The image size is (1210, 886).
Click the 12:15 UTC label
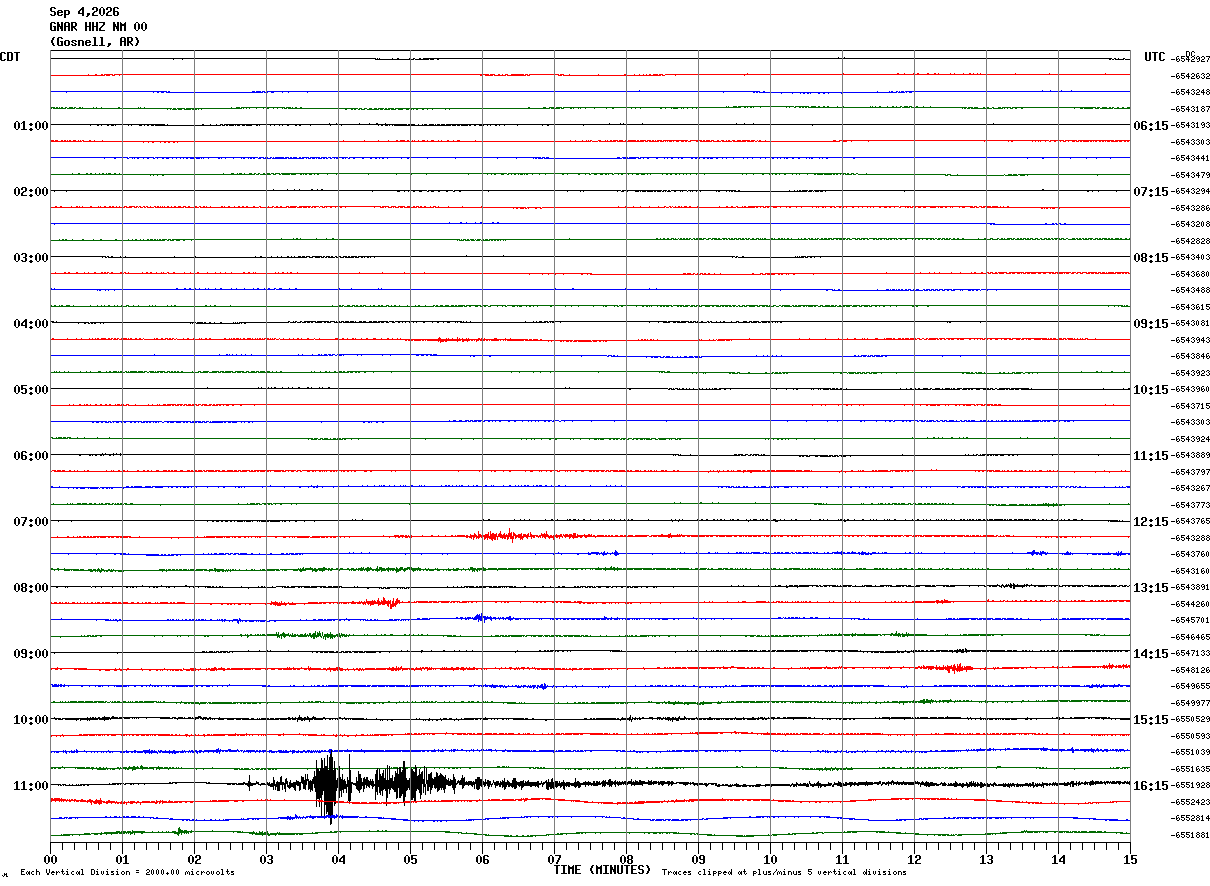point(1150,521)
